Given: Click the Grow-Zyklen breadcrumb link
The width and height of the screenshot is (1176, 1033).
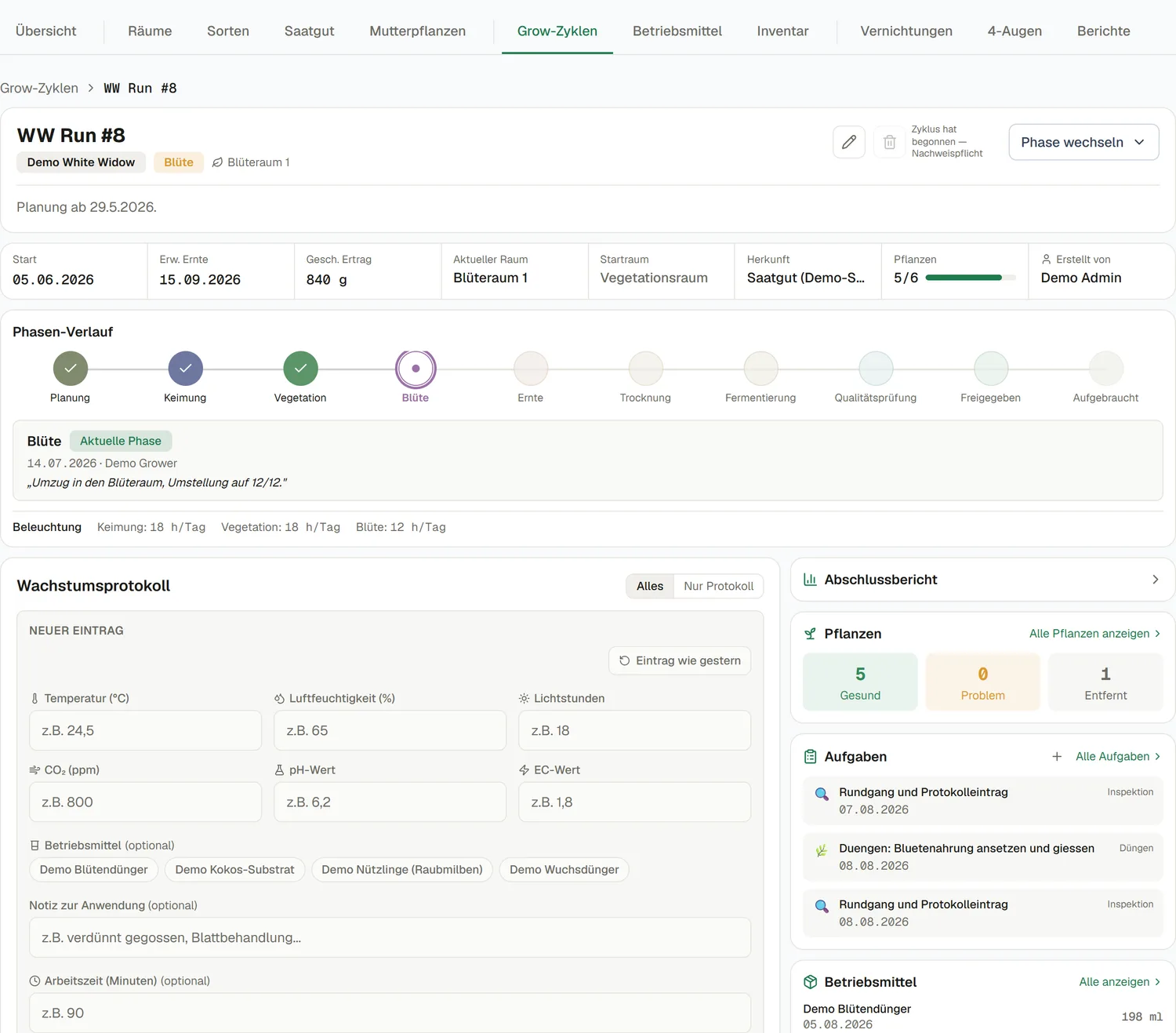Looking at the screenshot, I should 39,88.
